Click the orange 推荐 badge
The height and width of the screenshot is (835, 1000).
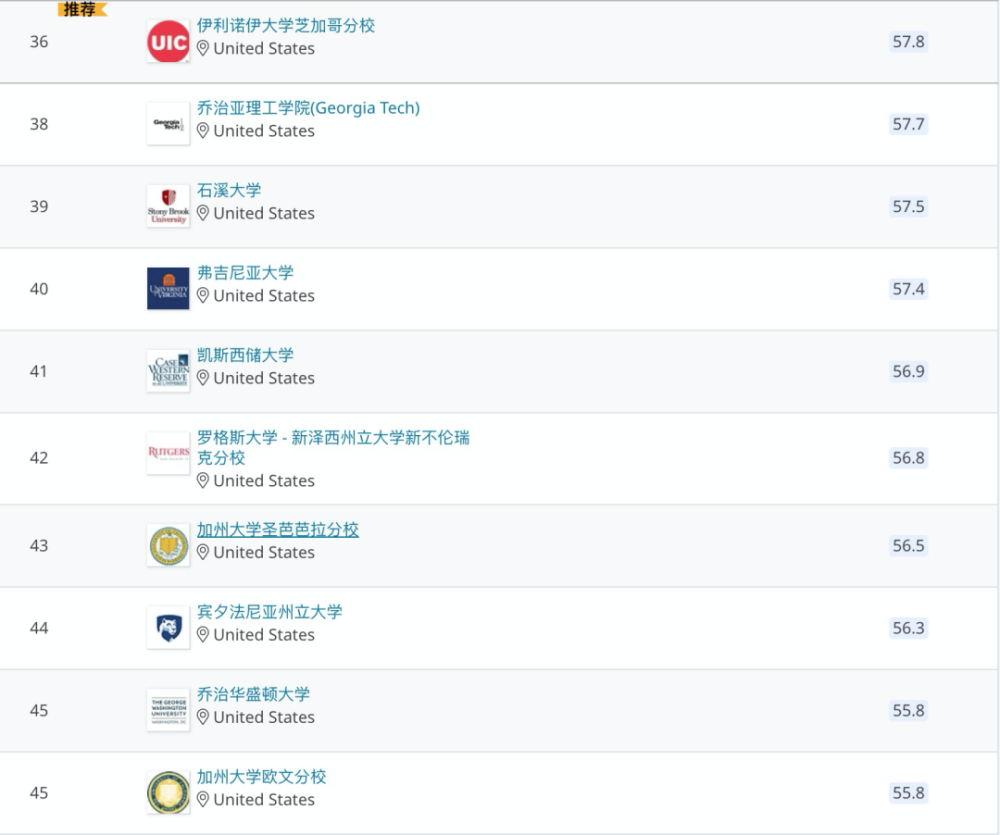(82, 9)
